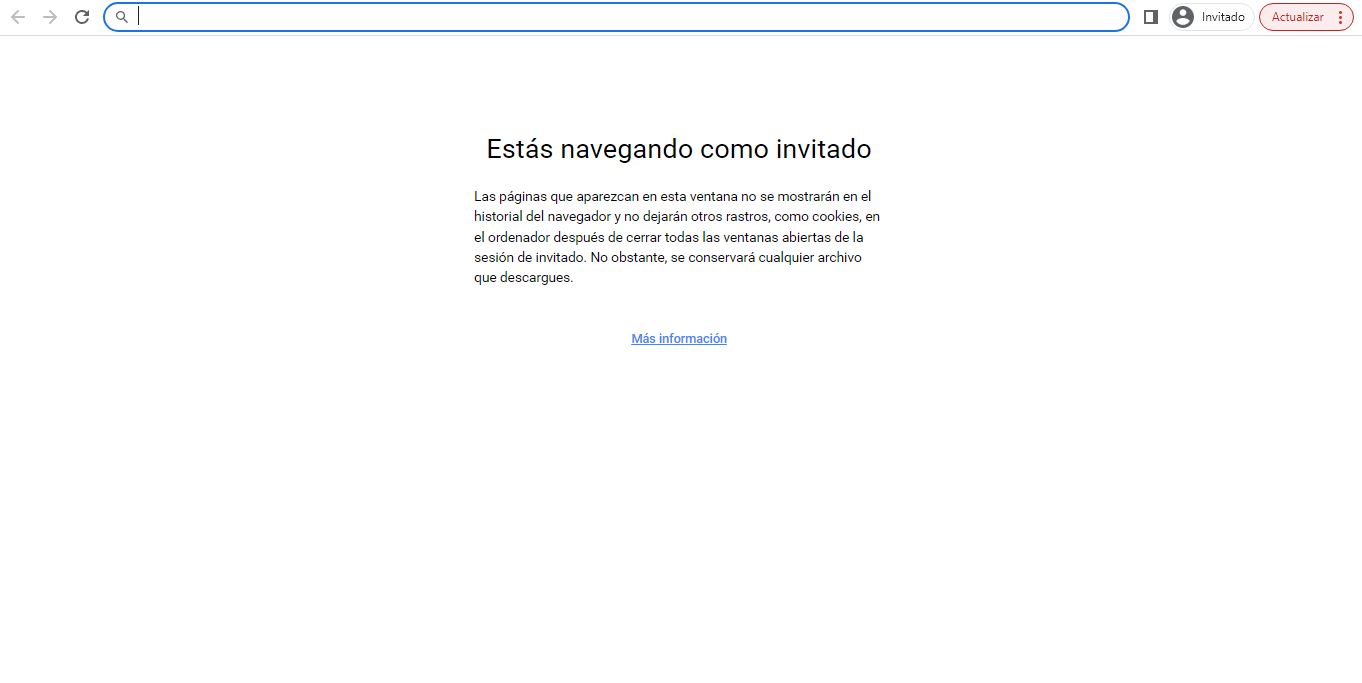This screenshot has width=1362, height=683.
Task: Click the back navigation arrow
Action: (18, 17)
